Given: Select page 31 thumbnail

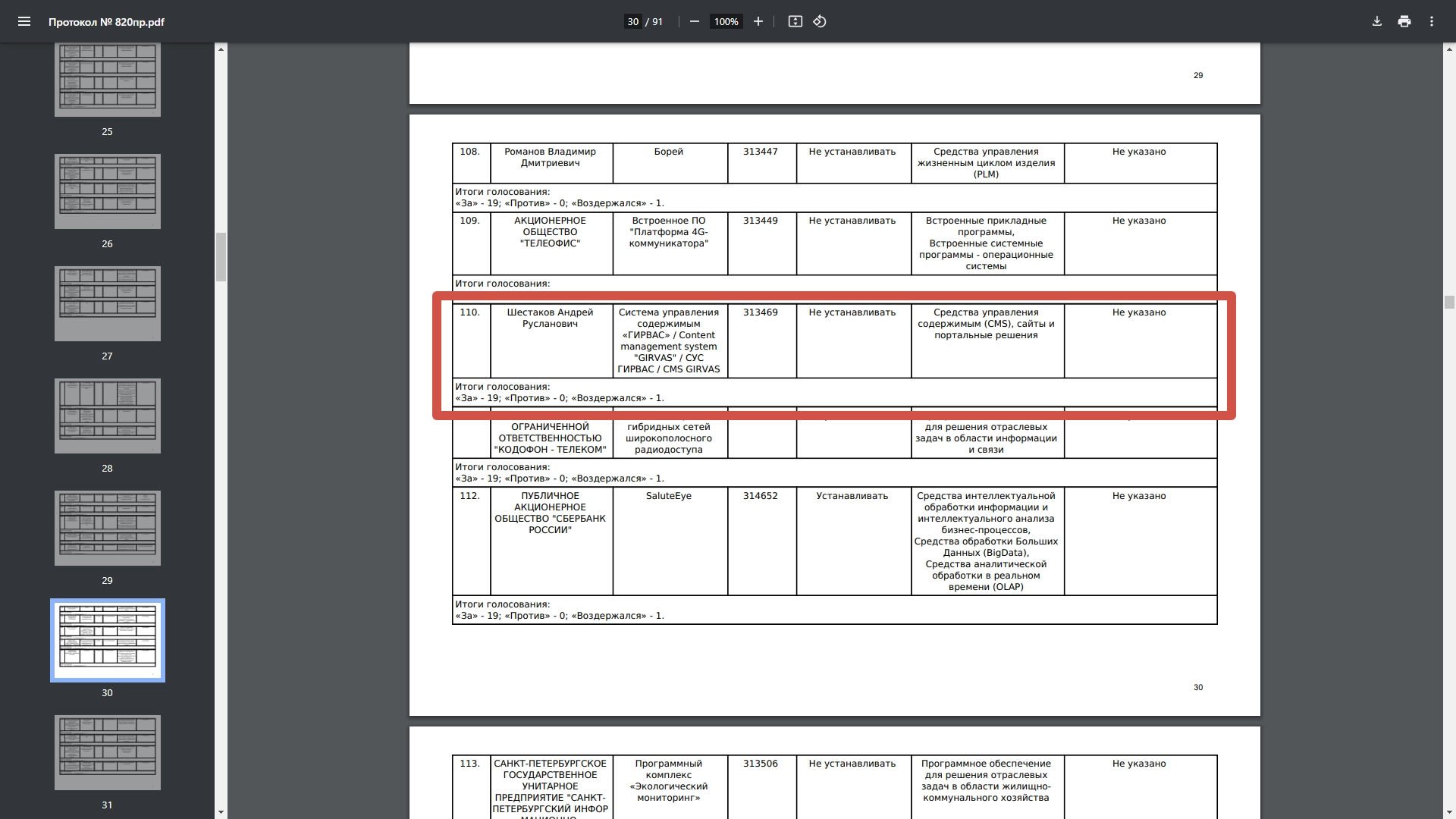Looking at the screenshot, I should click(107, 752).
